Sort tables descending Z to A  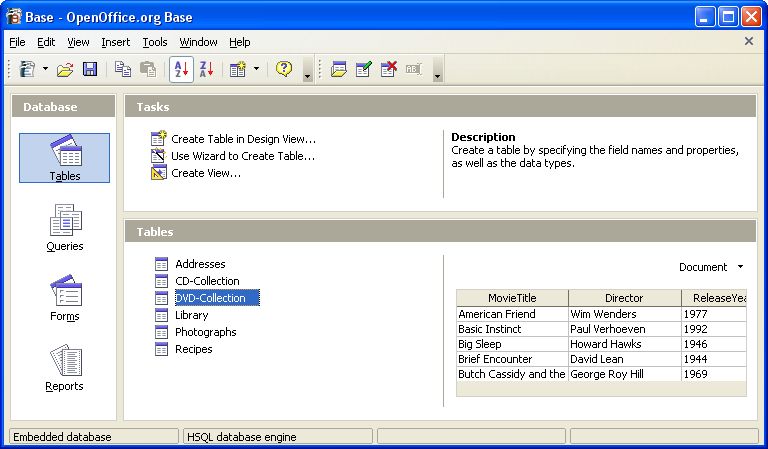[x=206, y=69]
